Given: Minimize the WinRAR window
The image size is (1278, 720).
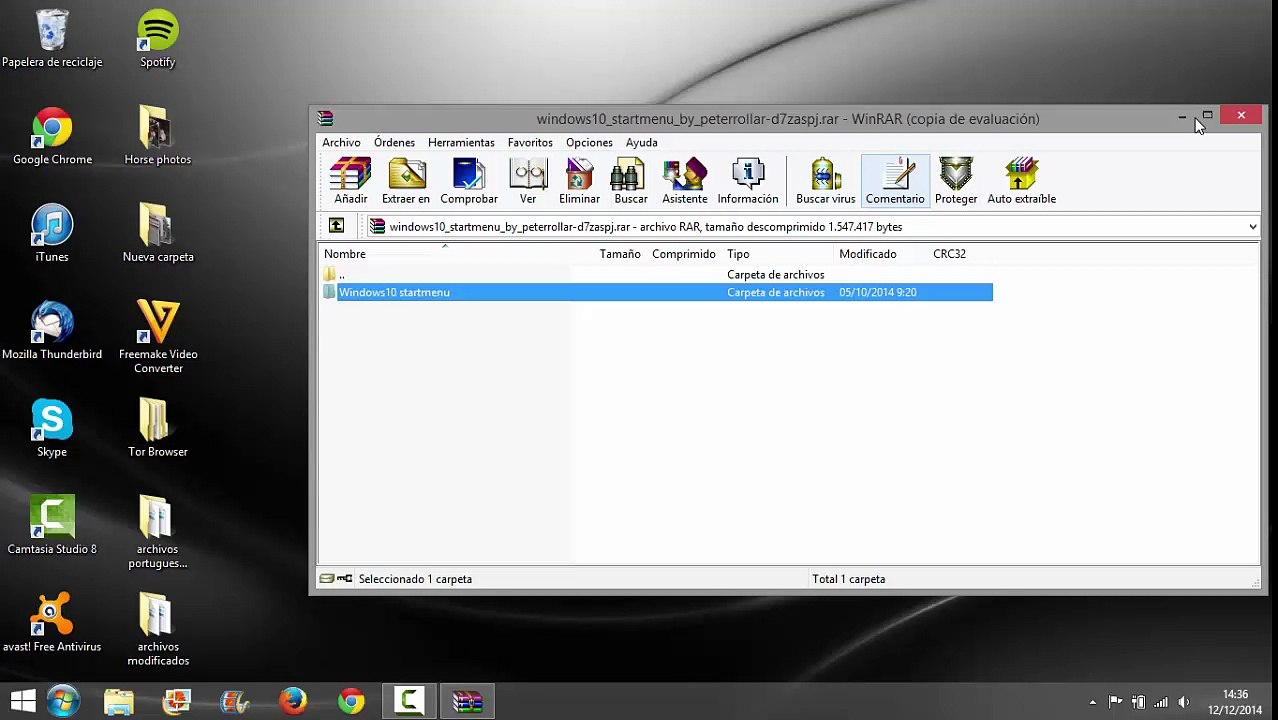Looking at the screenshot, I should tap(1182, 118).
